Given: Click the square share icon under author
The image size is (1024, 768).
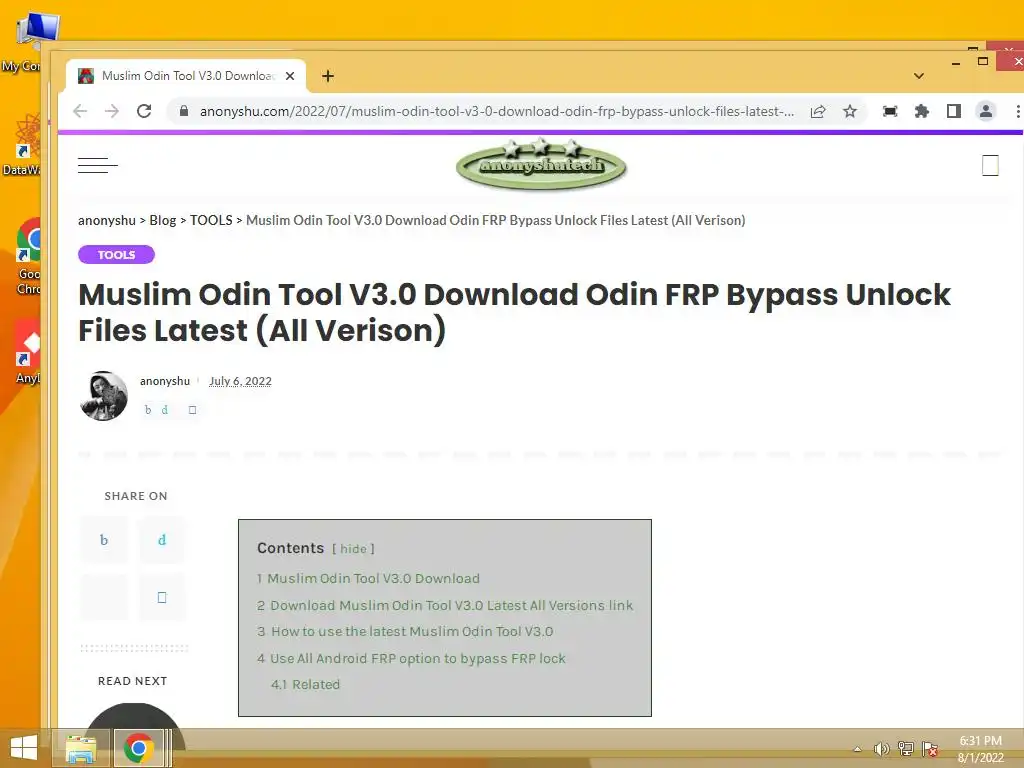Looking at the screenshot, I should pos(192,409).
